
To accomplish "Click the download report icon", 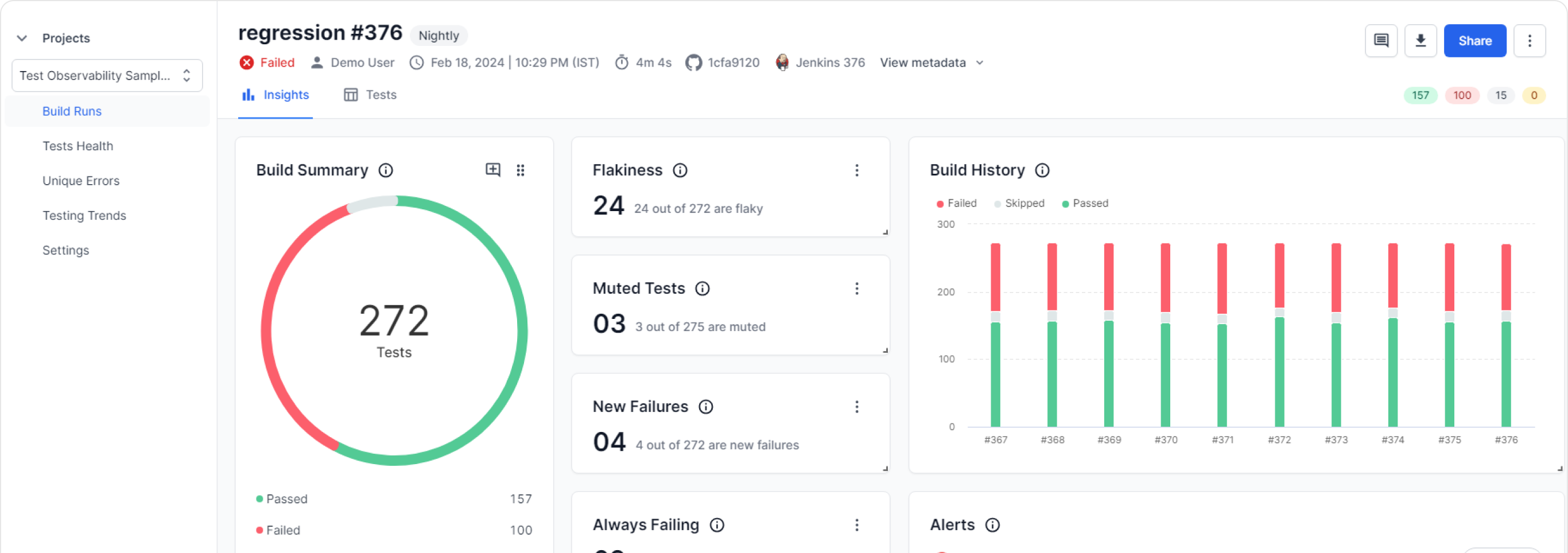I will point(1420,41).
